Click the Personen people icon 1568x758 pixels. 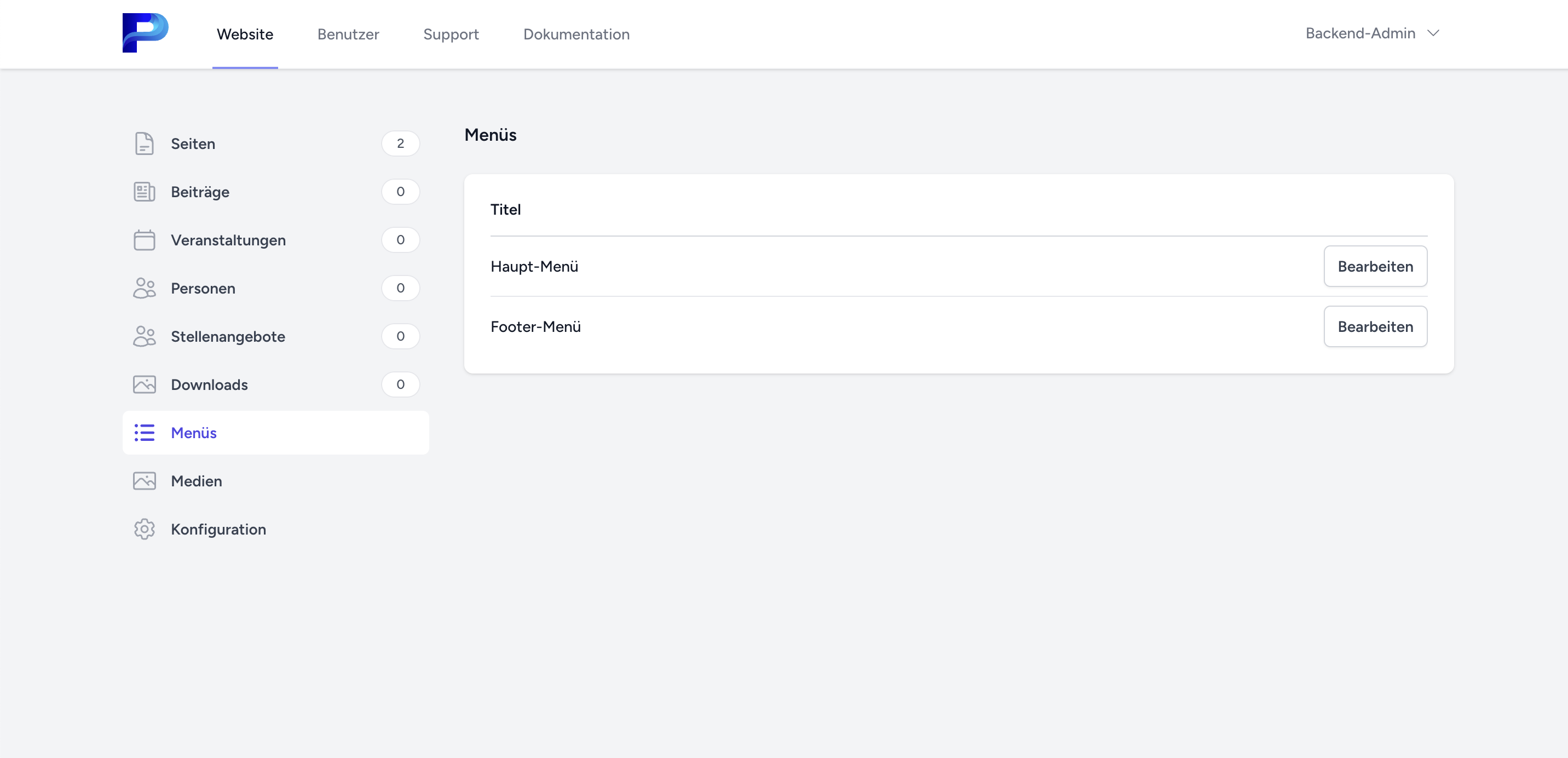[x=144, y=288]
